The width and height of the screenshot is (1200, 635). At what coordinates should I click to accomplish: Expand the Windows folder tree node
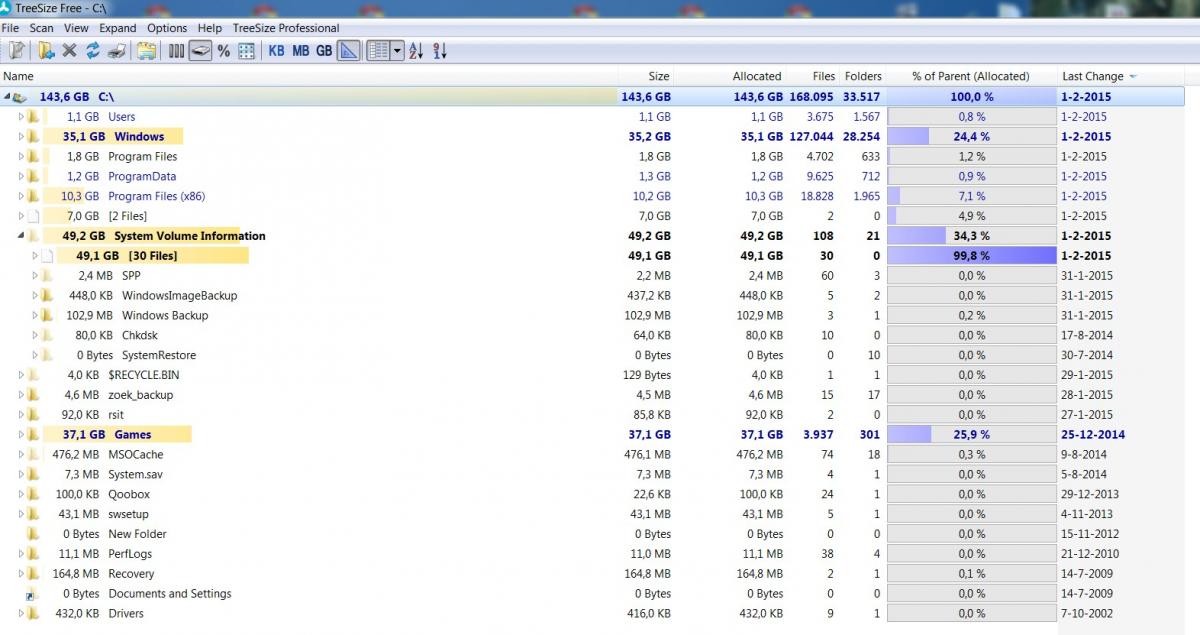(21, 137)
